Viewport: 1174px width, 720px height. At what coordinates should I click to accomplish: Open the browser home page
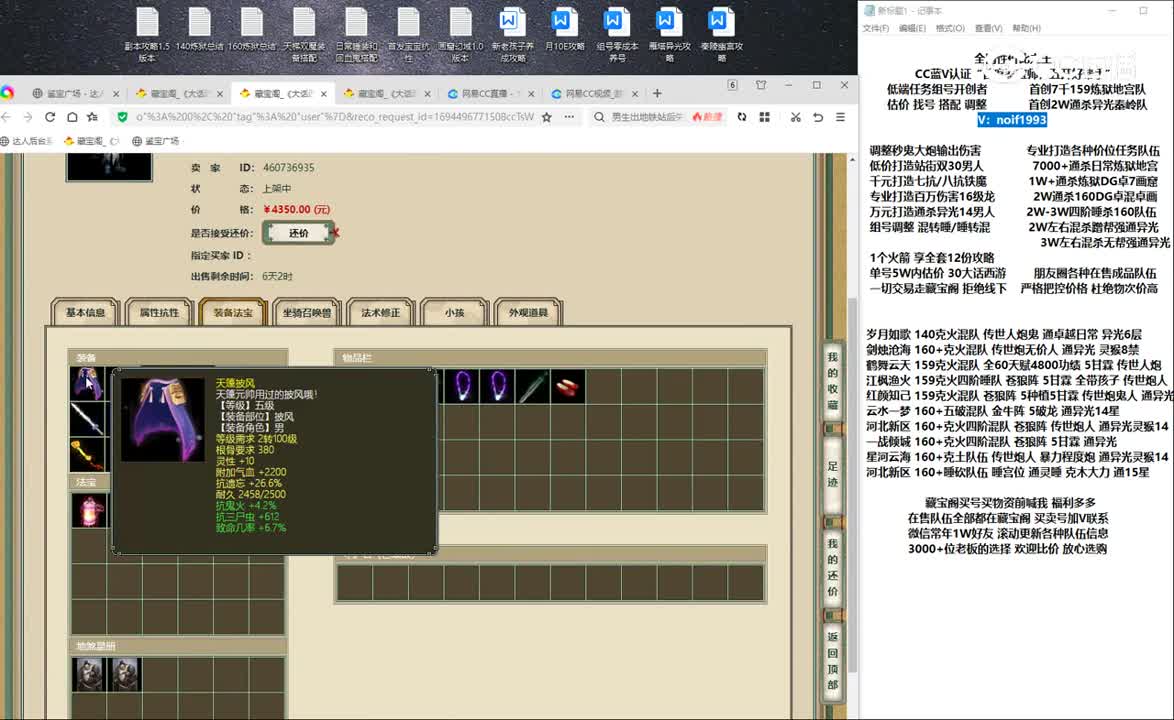tap(72, 117)
